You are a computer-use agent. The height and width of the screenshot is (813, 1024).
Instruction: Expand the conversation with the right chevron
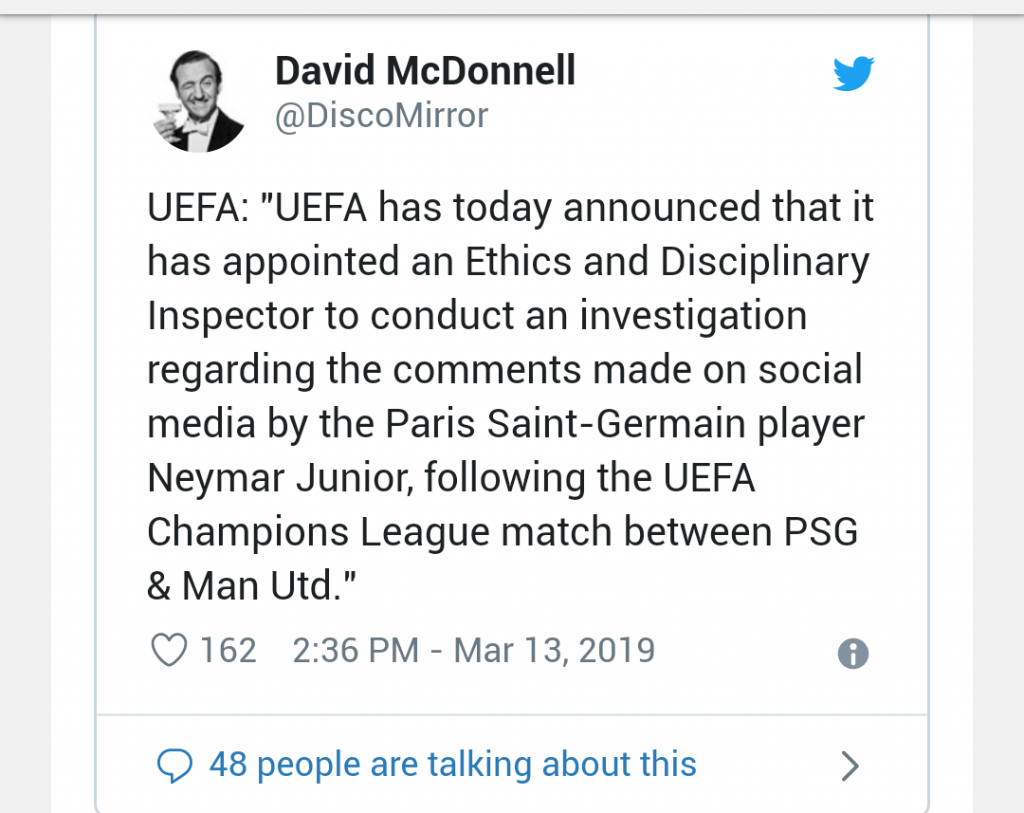pyautogui.click(x=849, y=766)
